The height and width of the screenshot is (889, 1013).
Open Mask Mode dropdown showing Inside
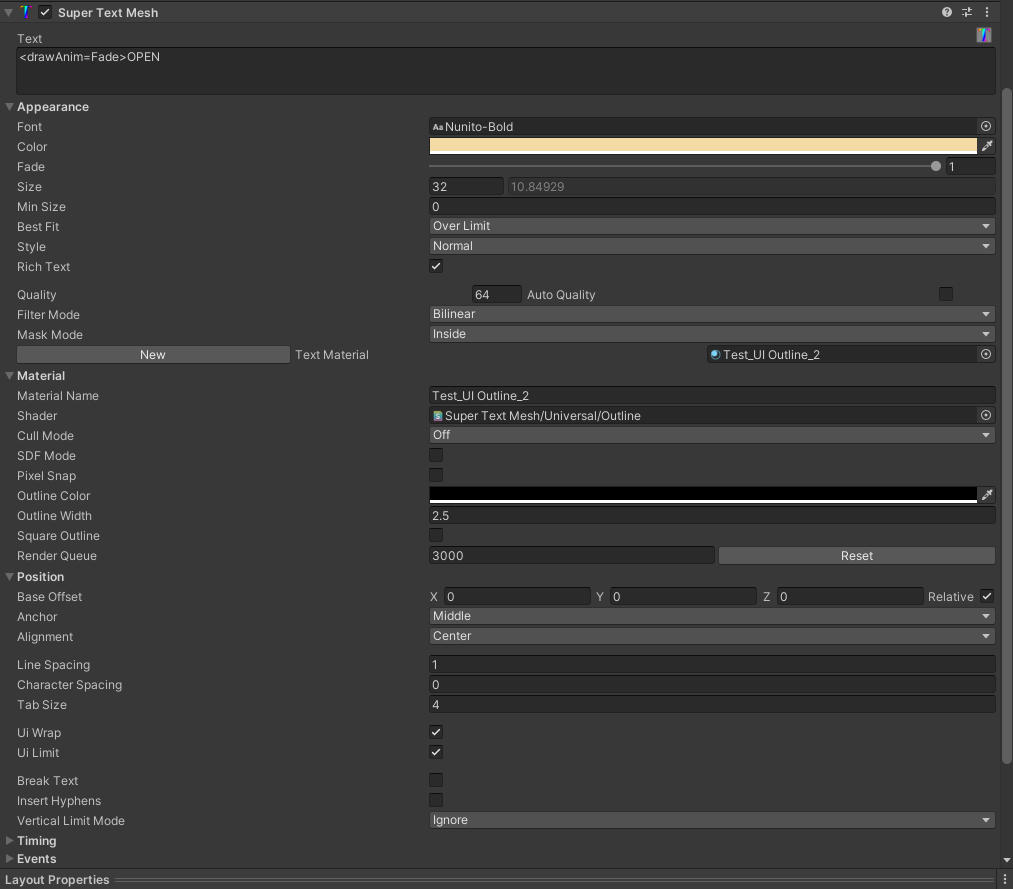click(x=712, y=334)
